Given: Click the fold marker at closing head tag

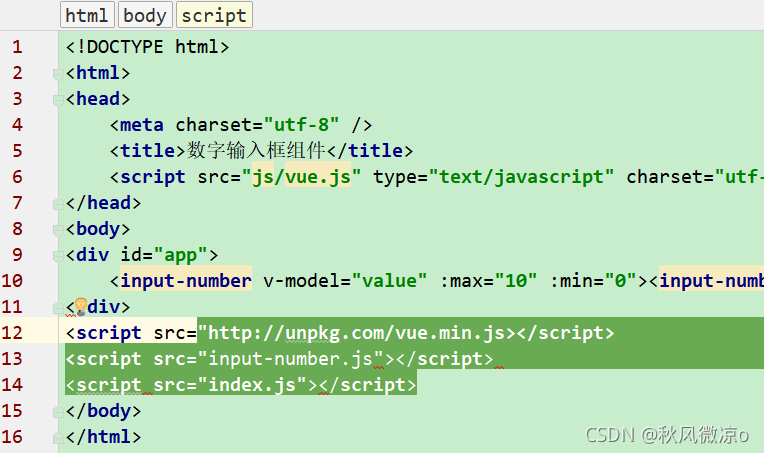Looking at the screenshot, I should point(58,204).
